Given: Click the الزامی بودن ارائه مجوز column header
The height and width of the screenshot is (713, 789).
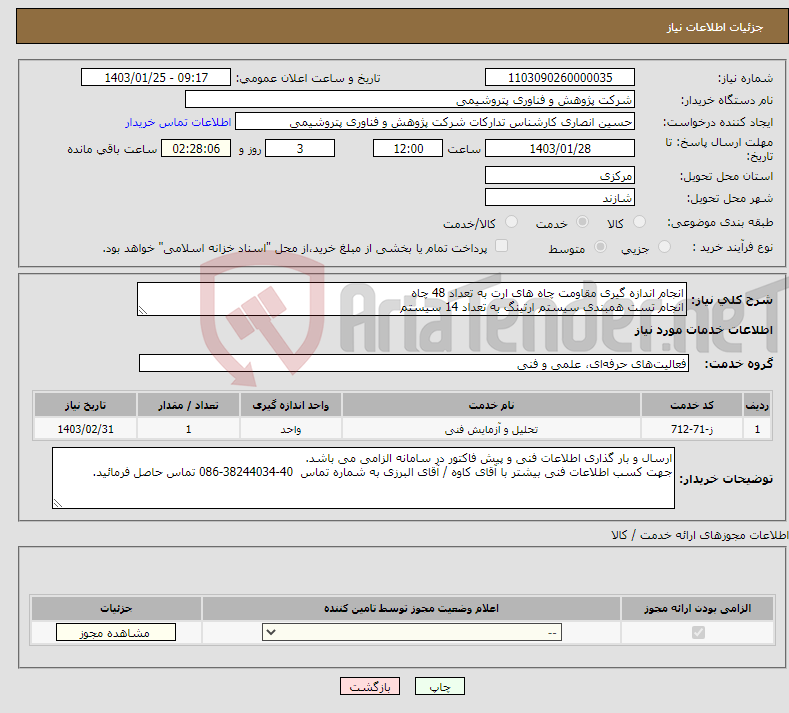Looking at the screenshot, I should pyautogui.click(x=697, y=608).
